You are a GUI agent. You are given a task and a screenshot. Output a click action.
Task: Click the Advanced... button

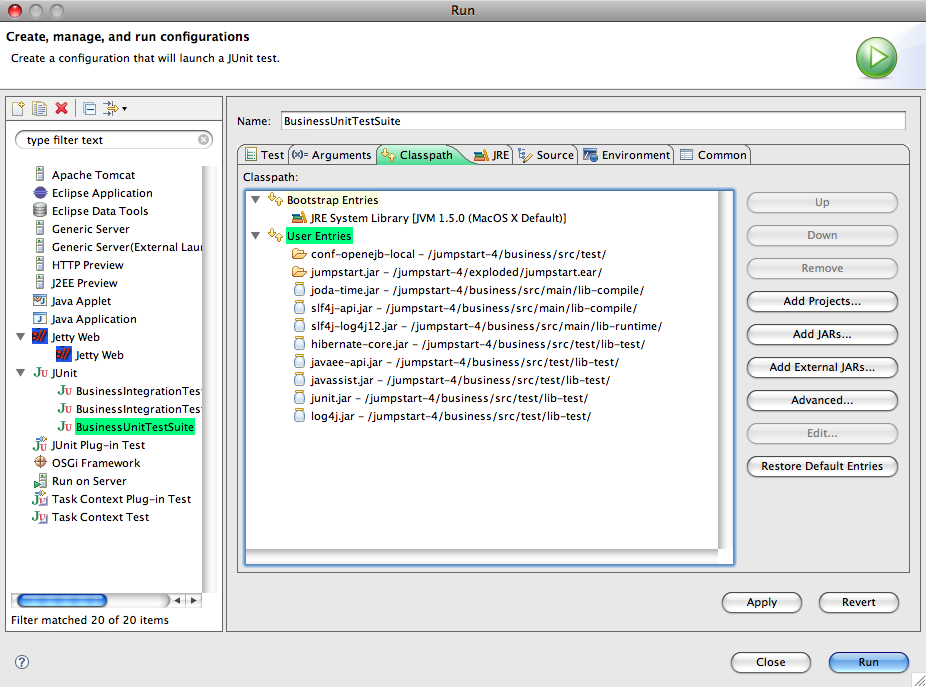coord(822,401)
